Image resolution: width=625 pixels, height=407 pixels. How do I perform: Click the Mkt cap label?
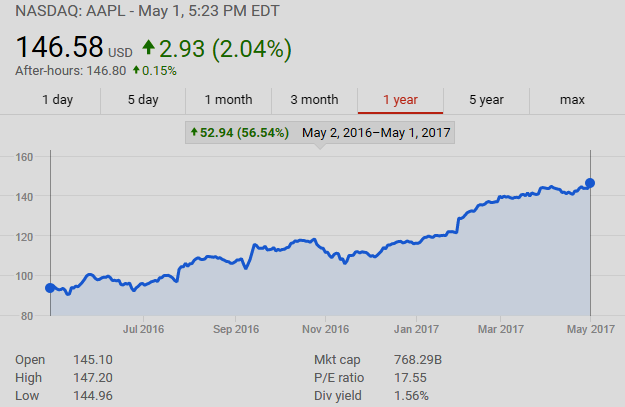(x=337, y=360)
